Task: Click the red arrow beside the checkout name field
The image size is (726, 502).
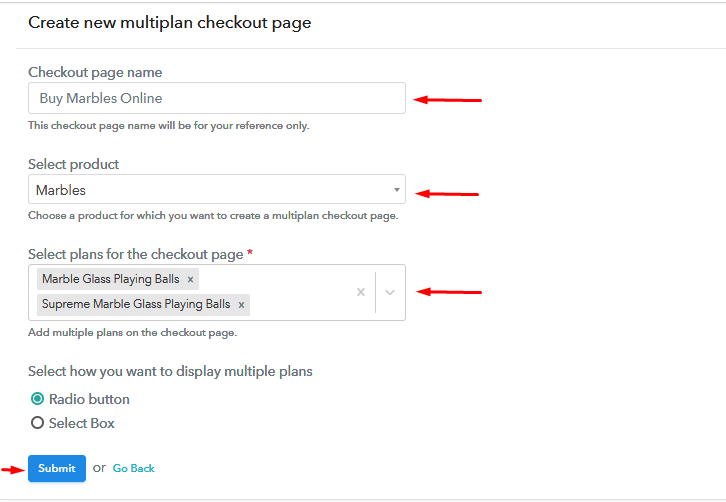Action: (448, 99)
